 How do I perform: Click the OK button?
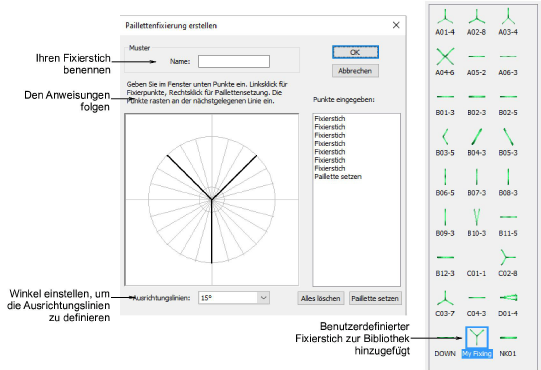pyautogui.click(x=355, y=52)
